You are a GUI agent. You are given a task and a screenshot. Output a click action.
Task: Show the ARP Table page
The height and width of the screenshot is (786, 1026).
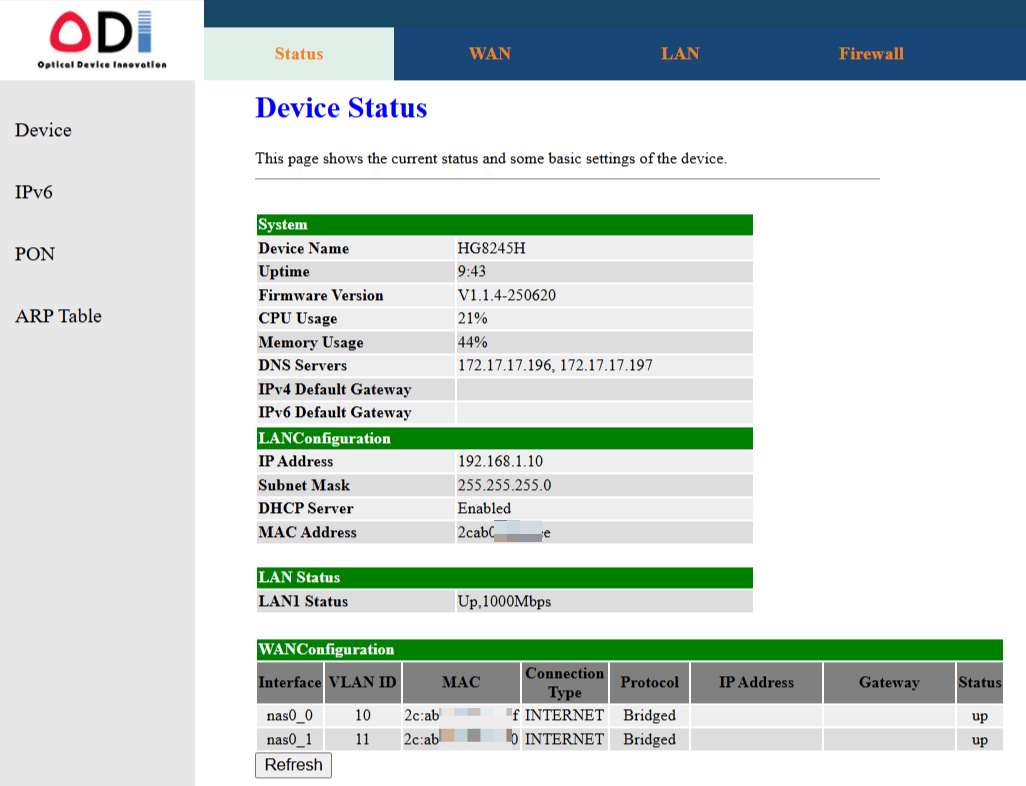click(x=58, y=316)
